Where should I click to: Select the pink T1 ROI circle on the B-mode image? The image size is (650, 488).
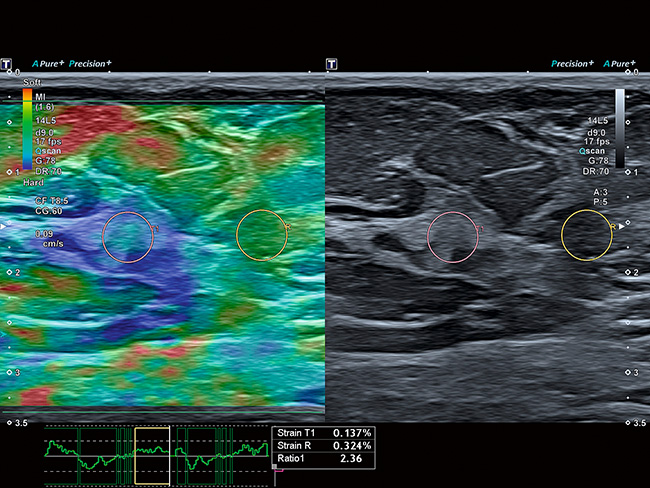click(453, 236)
